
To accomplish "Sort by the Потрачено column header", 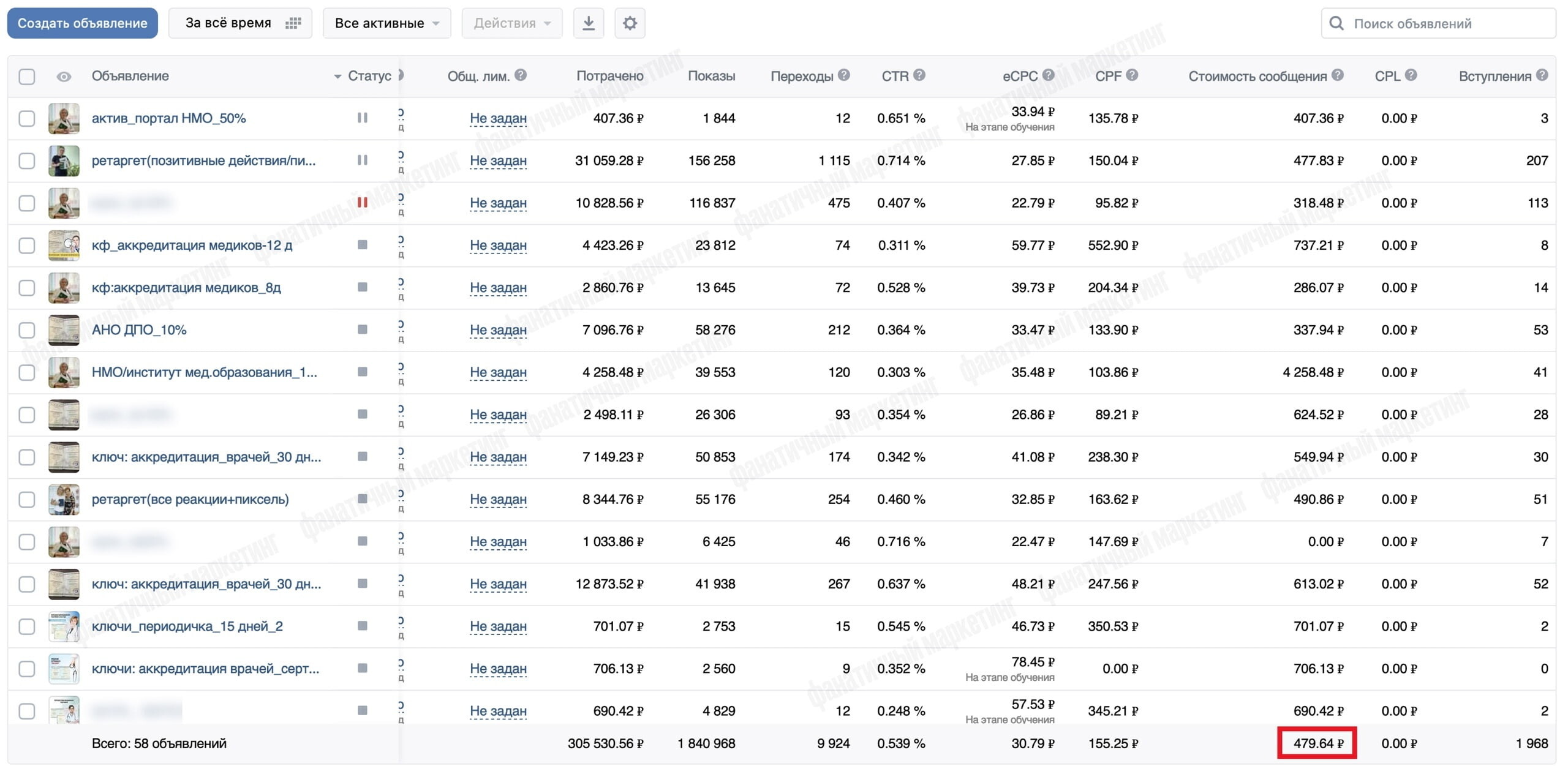I will coord(609,76).
